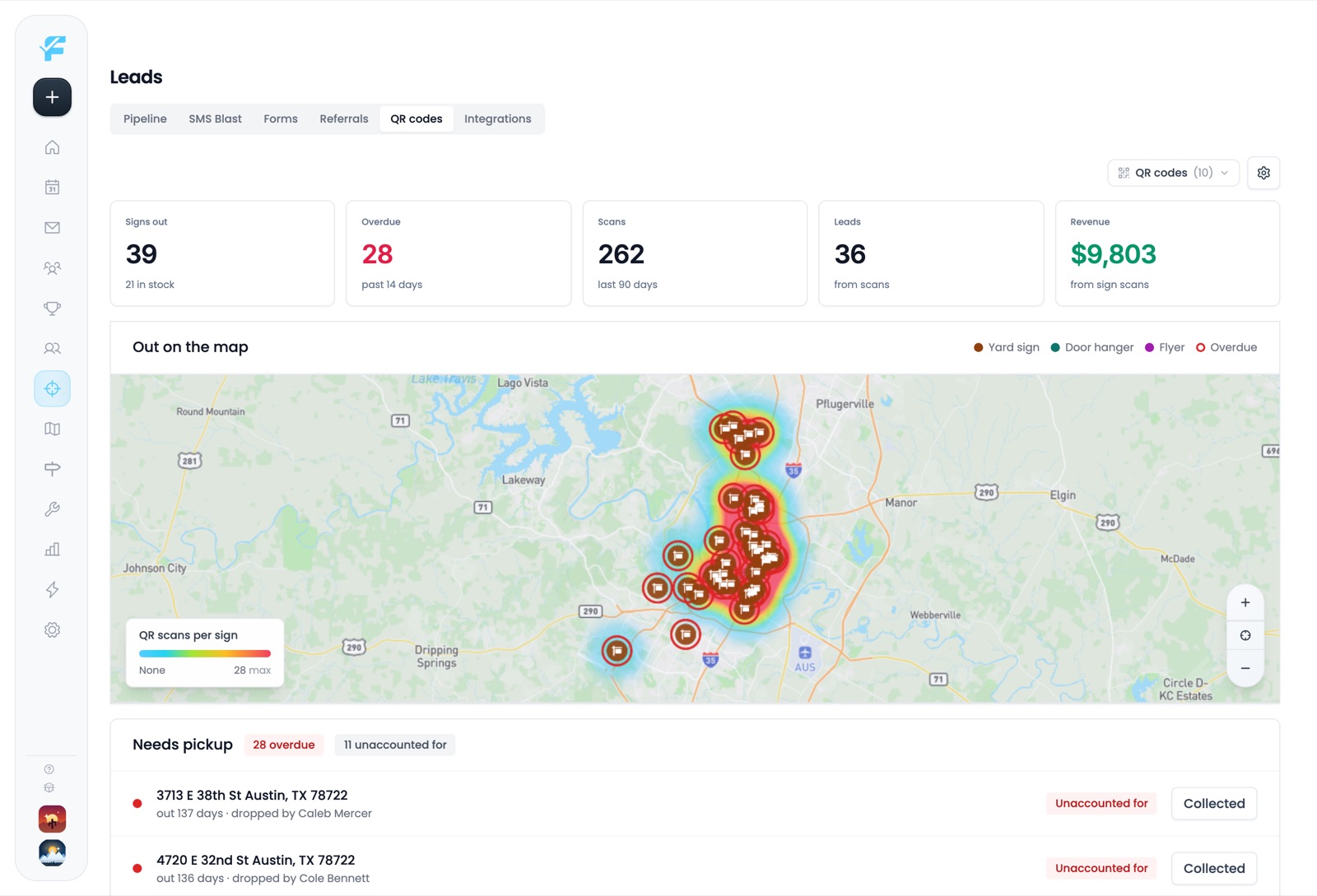Image resolution: width=1317 pixels, height=896 pixels.
Task: Click the QR scans per sign gradient bar
Action: [205, 653]
